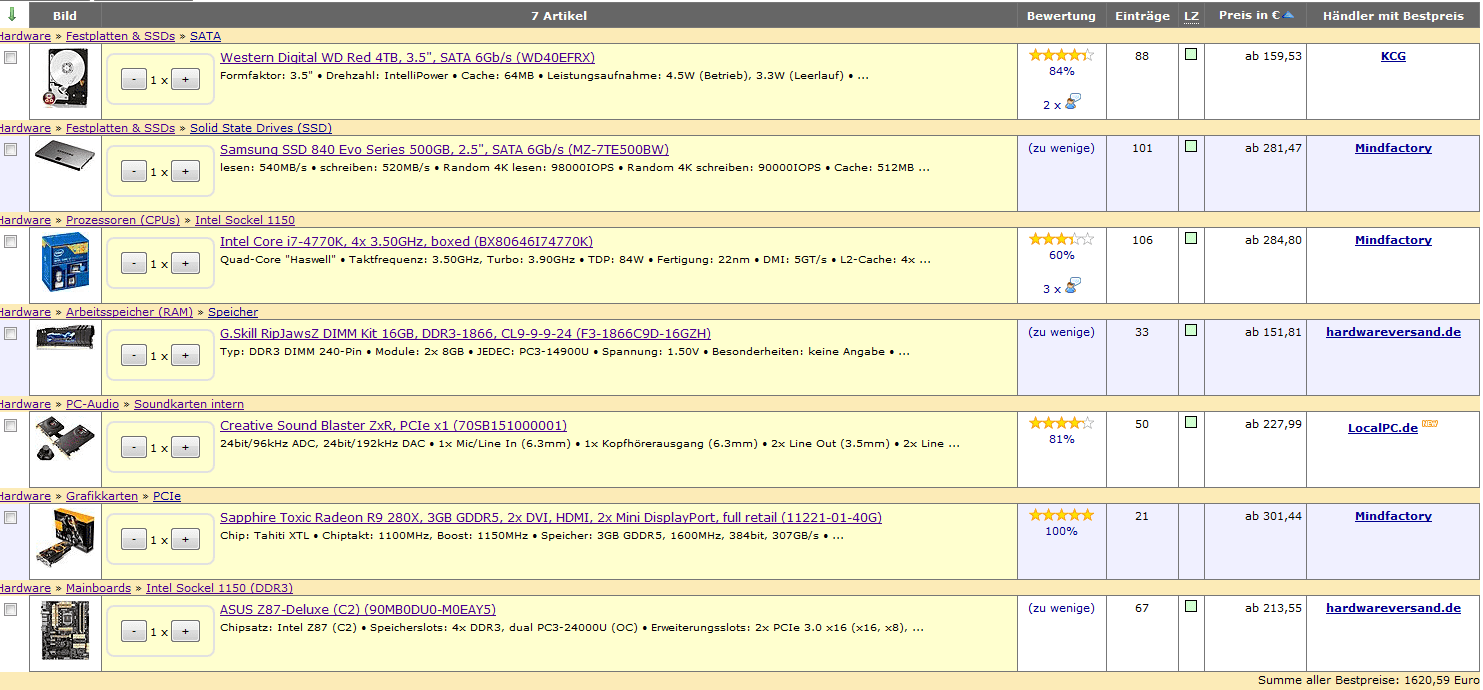1483x690 pixels.
Task: Increase quantity of G.Skill RAM kit with plus
Action: coord(185,356)
